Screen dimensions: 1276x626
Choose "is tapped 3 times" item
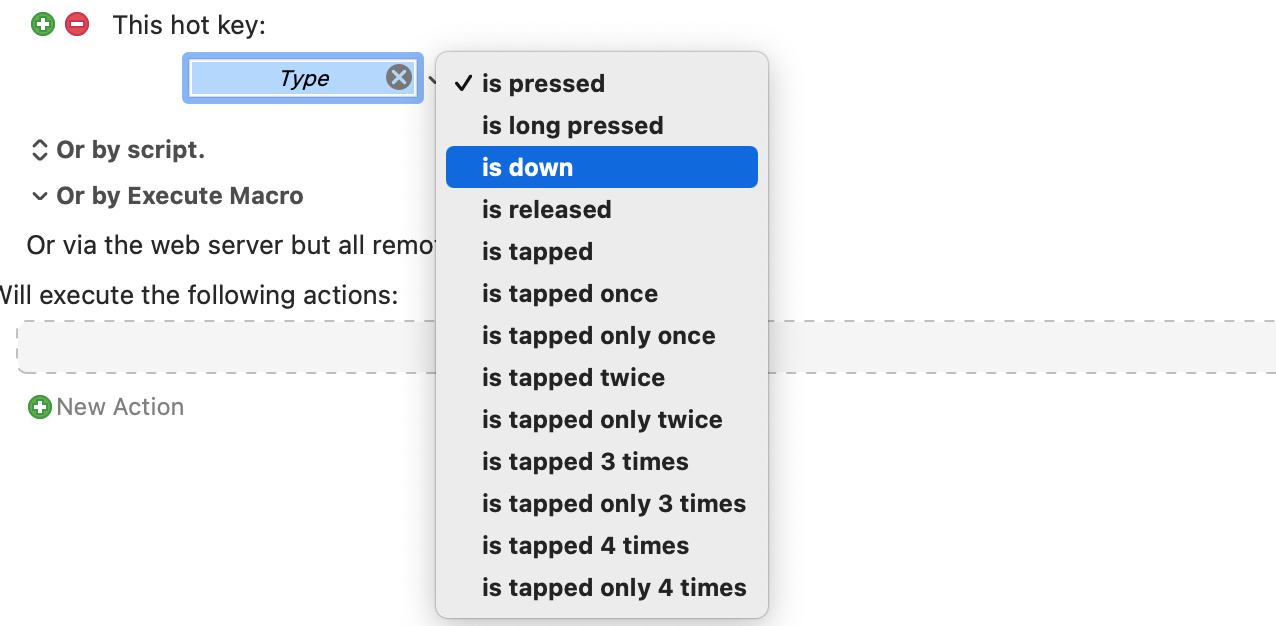pyautogui.click(x=585, y=461)
